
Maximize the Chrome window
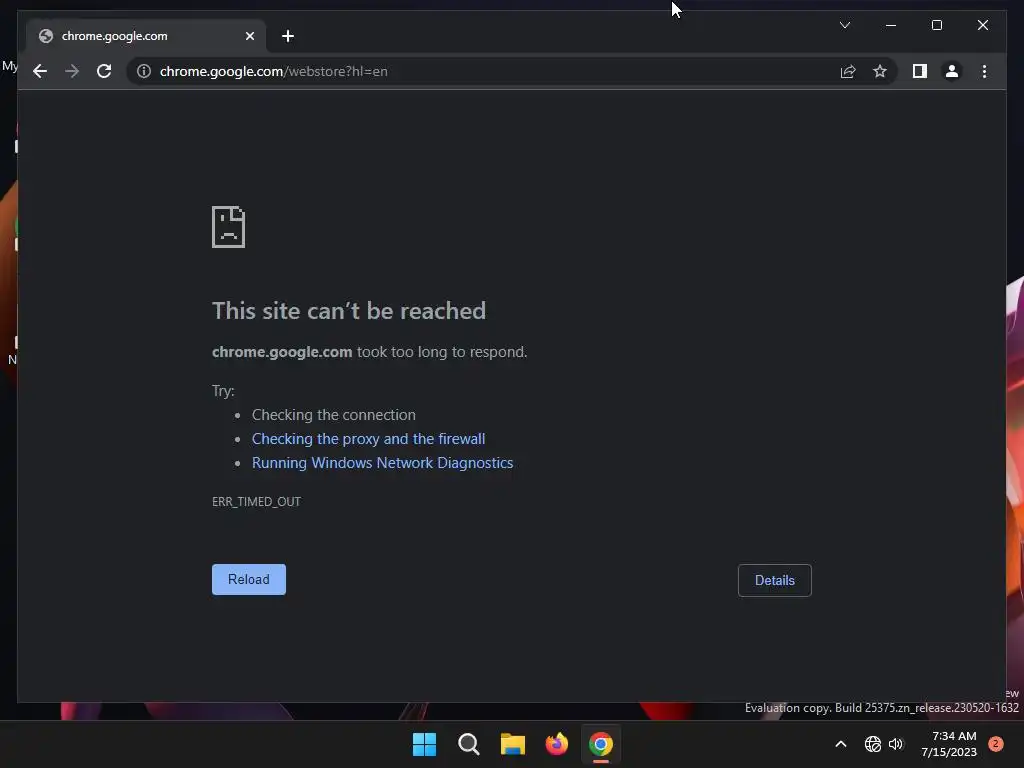tap(936, 25)
